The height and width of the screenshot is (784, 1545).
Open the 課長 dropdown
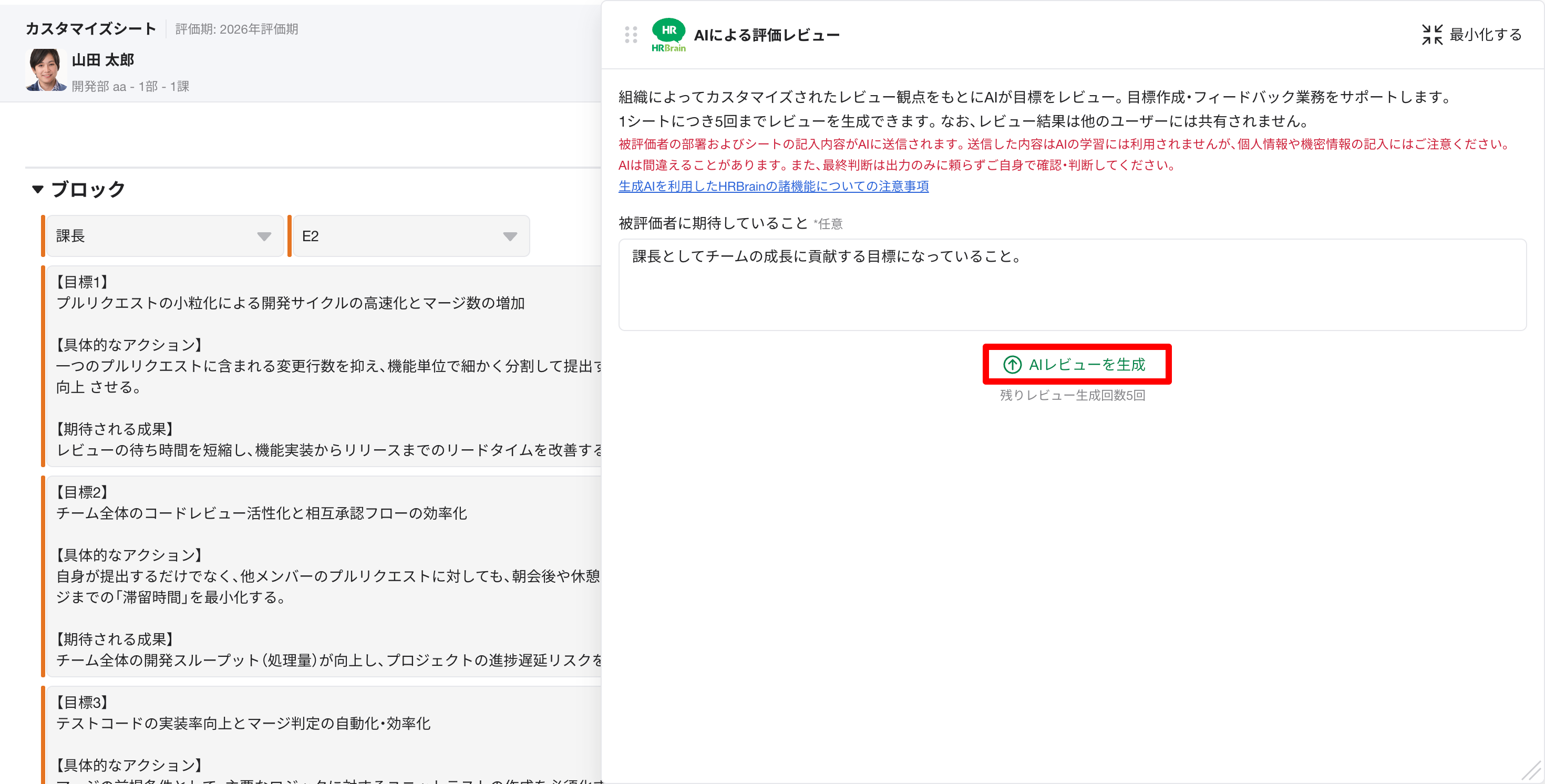pyautogui.click(x=164, y=236)
